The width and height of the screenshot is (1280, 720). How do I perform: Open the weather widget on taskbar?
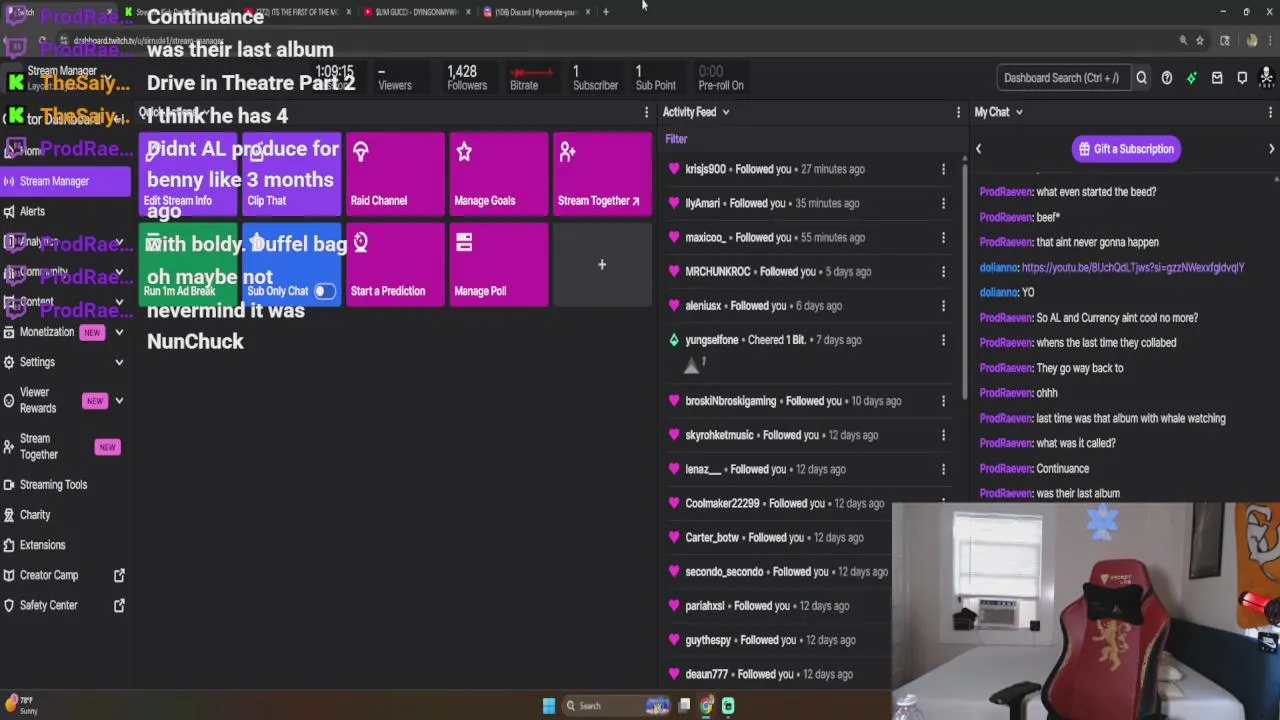pos(22,705)
